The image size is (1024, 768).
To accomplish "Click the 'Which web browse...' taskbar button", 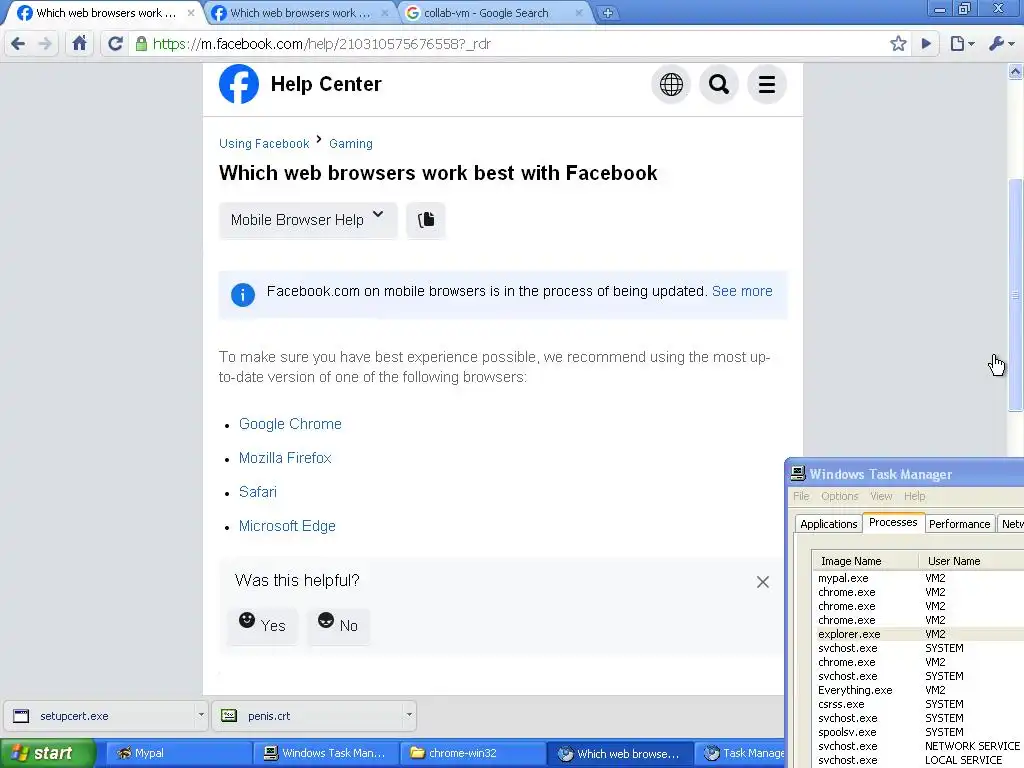I will pyautogui.click(x=620, y=754).
